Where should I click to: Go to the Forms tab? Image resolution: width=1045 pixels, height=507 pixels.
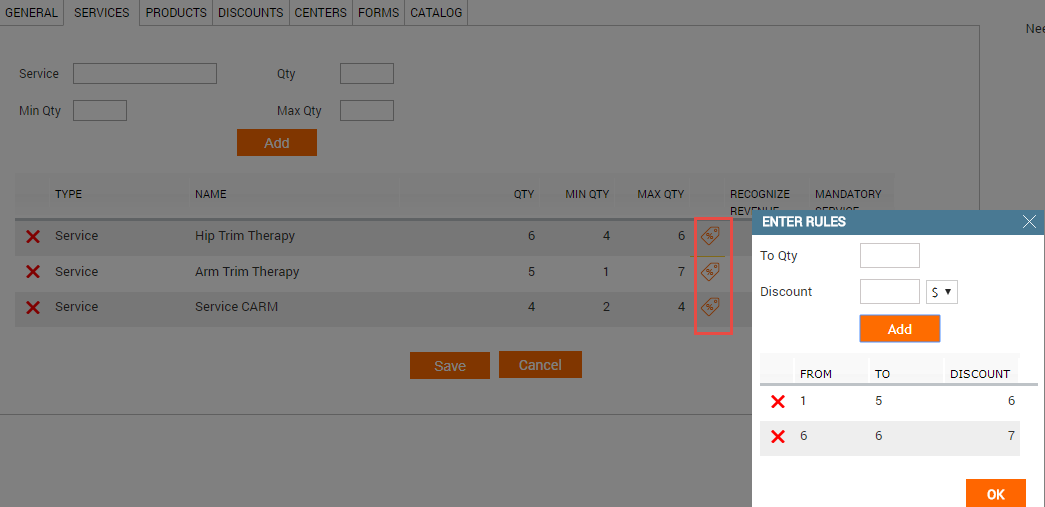point(379,13)
